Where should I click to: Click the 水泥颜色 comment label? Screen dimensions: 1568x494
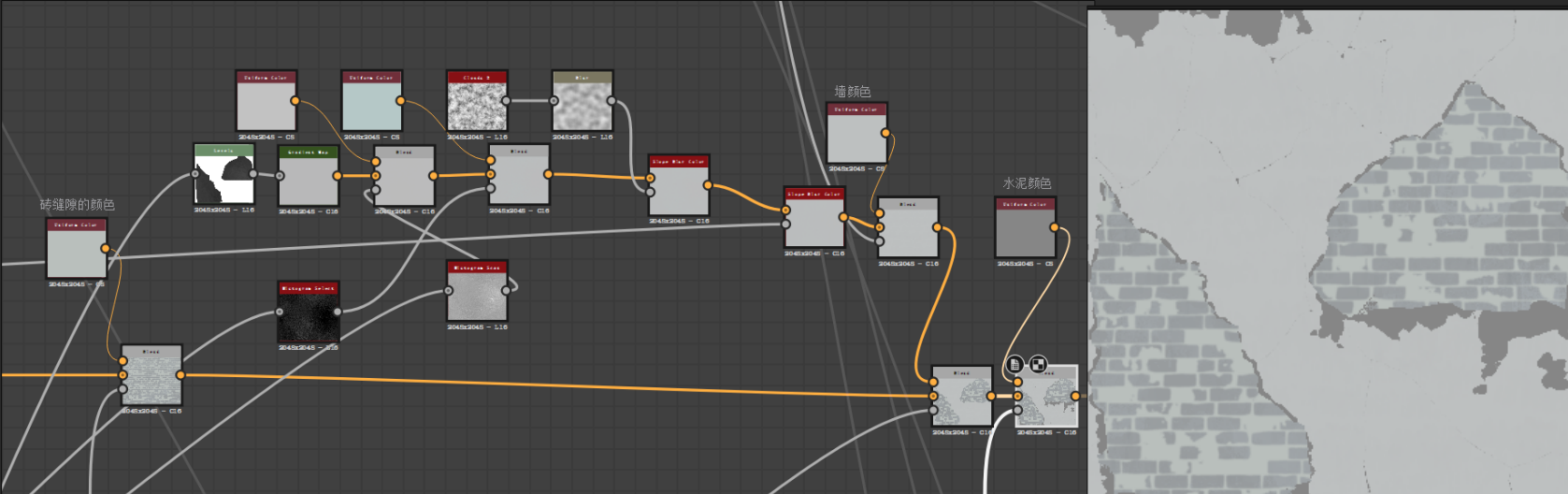(1027, 182)
